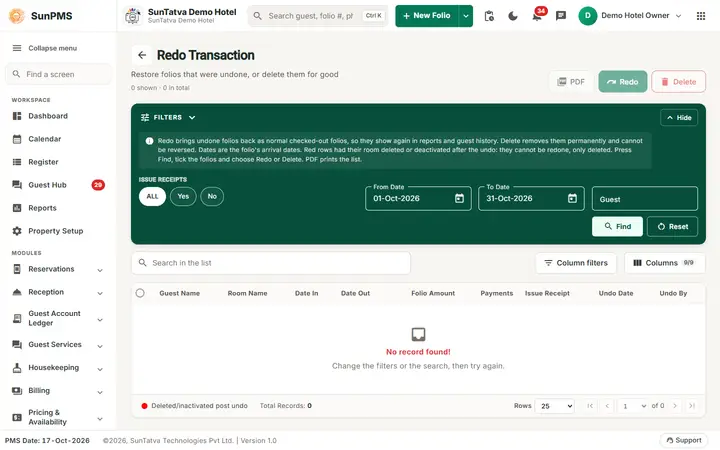Click the Dashboard sidebar icon

pos(17,116)
